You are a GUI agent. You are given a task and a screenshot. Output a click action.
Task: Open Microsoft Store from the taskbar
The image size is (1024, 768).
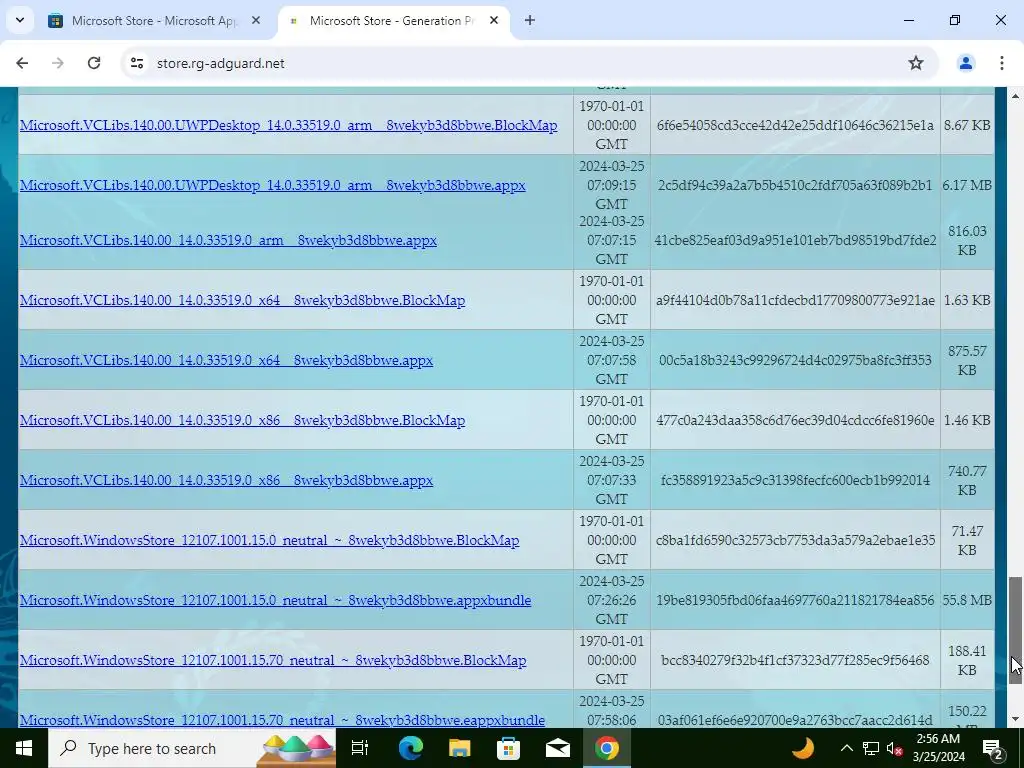tap(509, 748)
